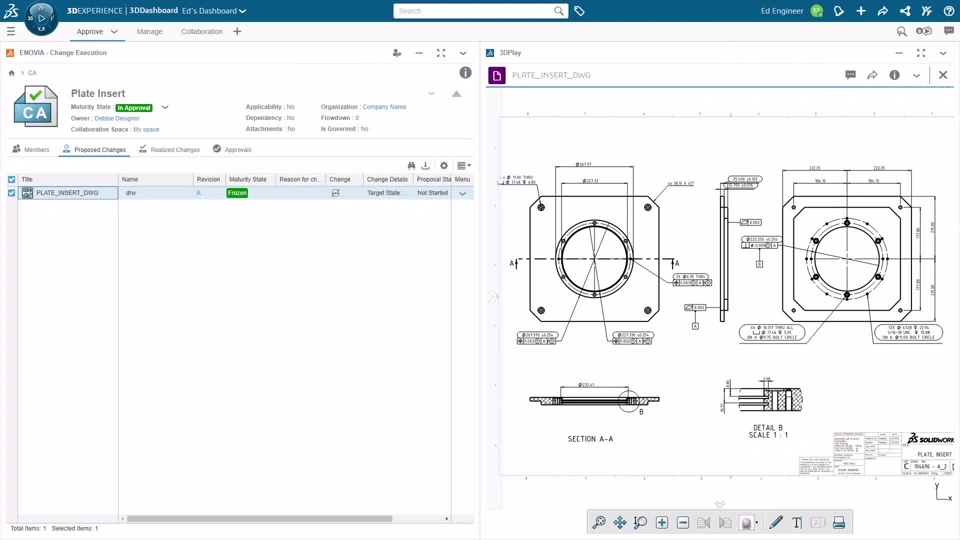
Task: Click the 3DPlay share arrow icon
Action: coord(872,75)
